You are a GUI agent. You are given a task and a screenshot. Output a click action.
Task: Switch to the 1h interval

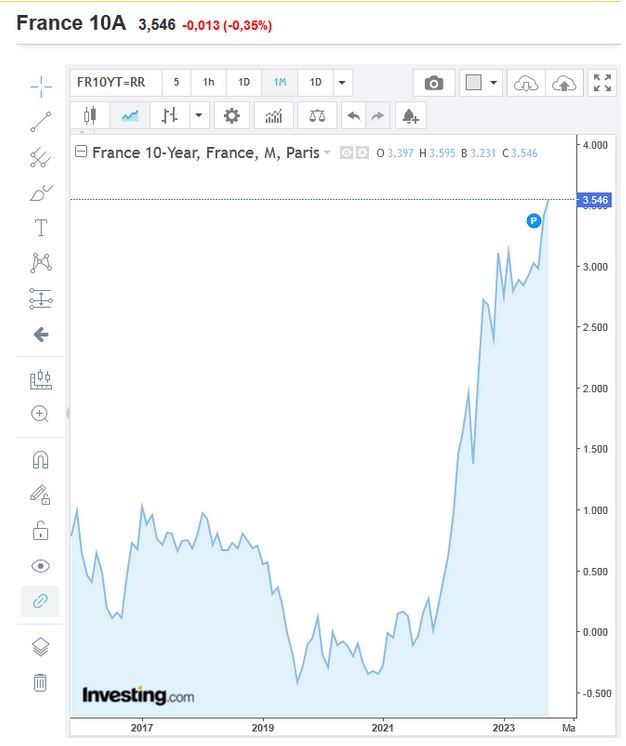tap(209, 83)
